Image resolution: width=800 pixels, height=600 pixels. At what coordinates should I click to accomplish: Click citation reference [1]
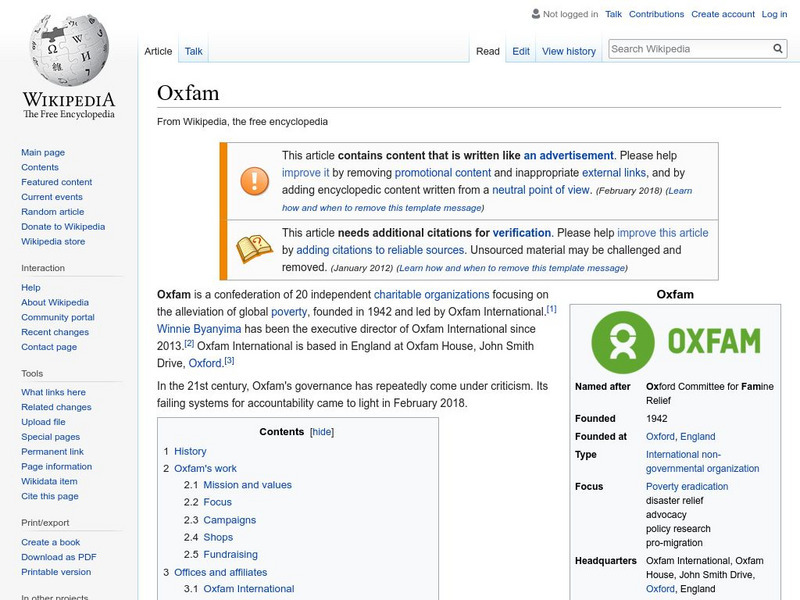coord(552,309)
